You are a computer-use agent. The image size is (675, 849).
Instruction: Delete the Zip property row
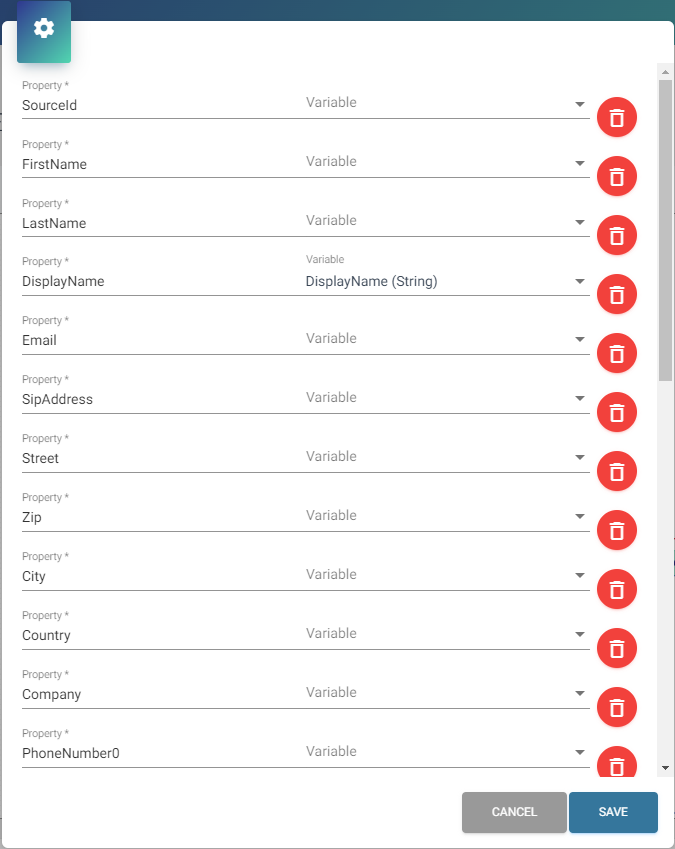pyautogui.click(x=617, y=530)
